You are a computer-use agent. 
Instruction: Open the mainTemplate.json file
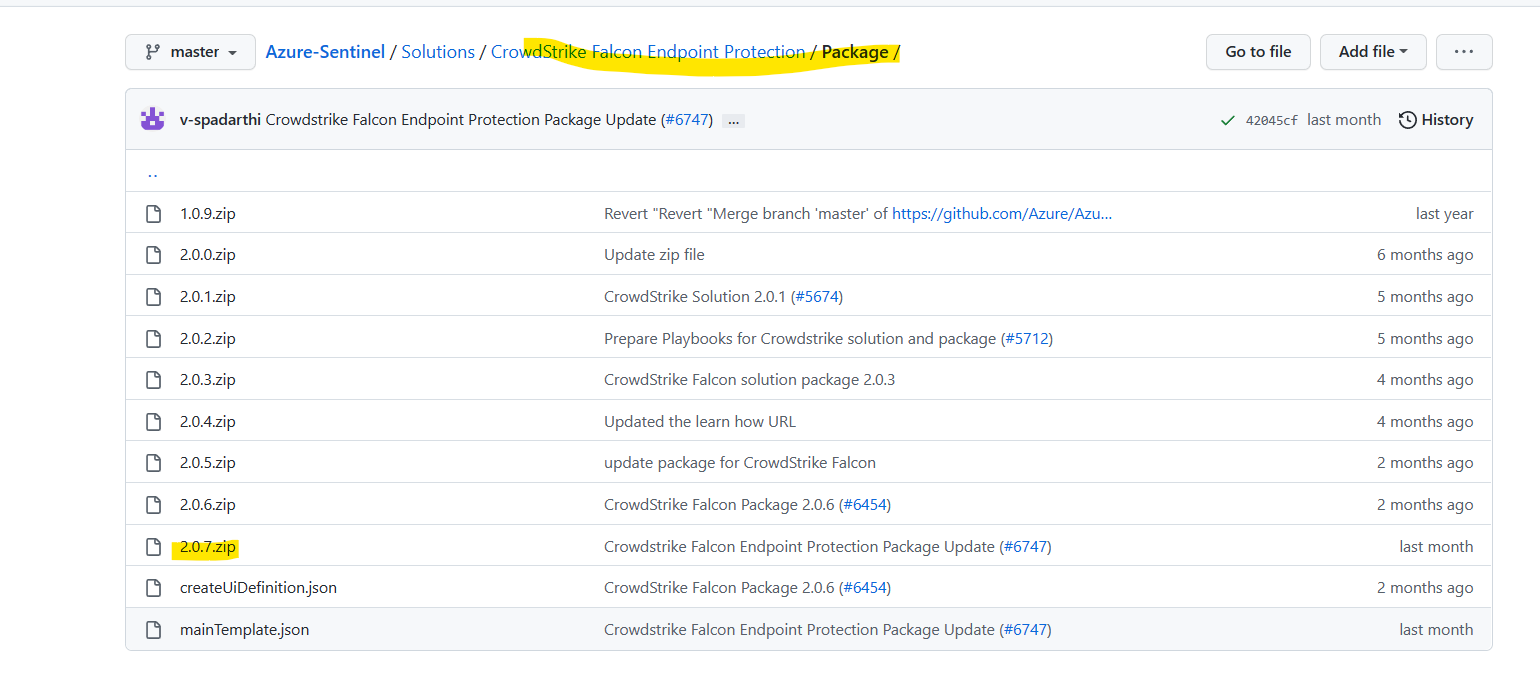point(244,630)
